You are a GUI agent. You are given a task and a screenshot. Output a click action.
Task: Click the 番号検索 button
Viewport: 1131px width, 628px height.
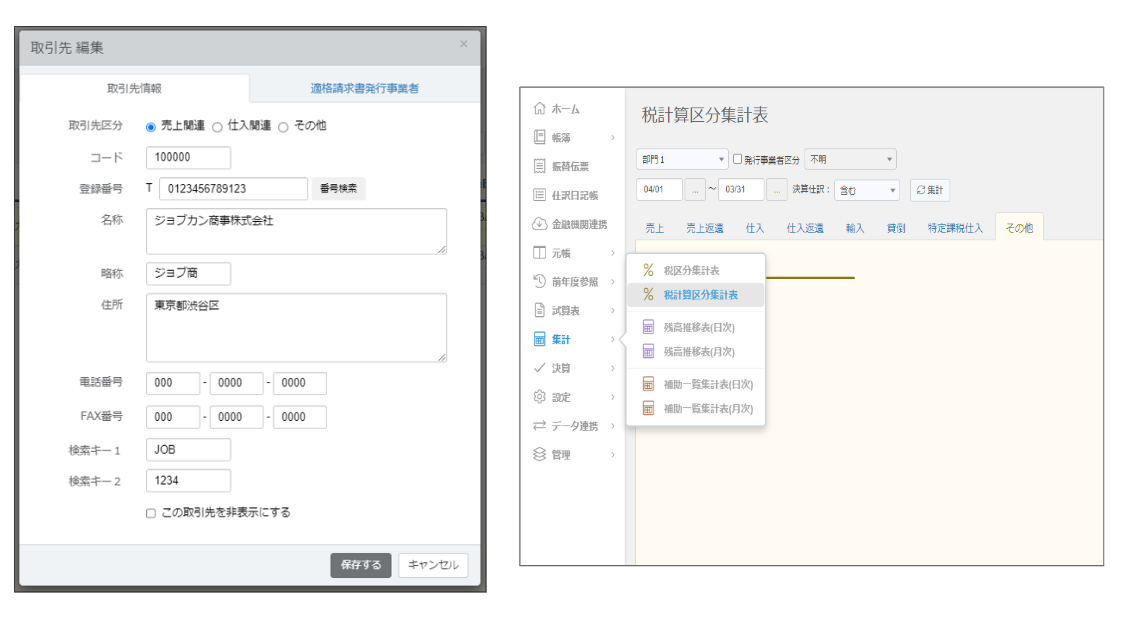tap(338, 188)
